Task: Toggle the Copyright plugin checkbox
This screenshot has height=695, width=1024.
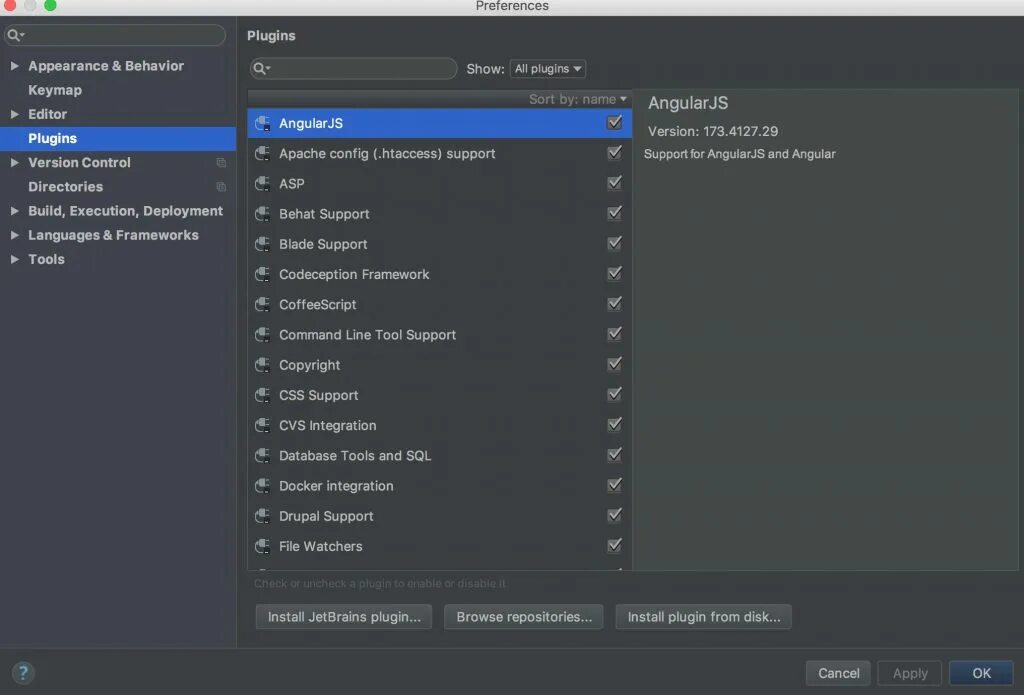Action: [615, 364]
